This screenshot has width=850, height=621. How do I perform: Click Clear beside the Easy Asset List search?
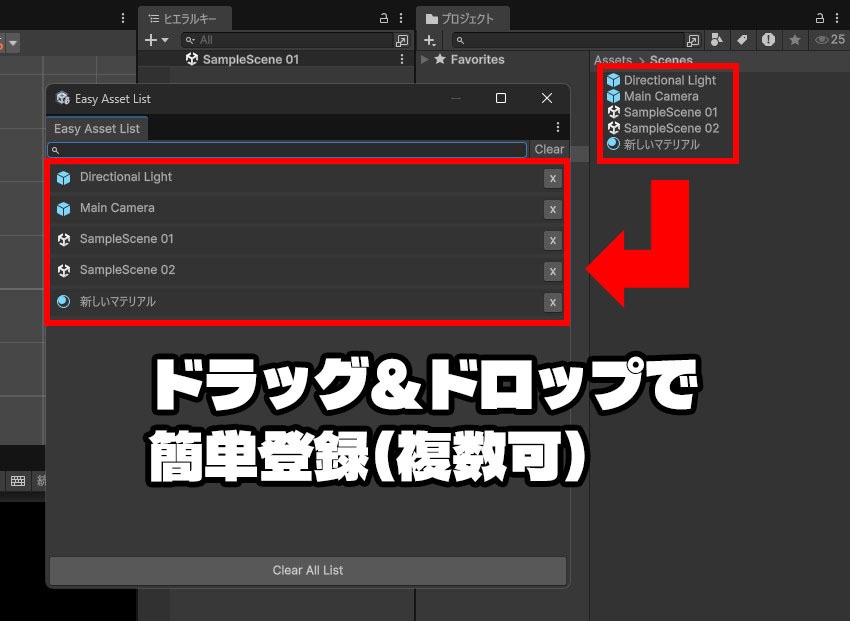tap(549, 149)
